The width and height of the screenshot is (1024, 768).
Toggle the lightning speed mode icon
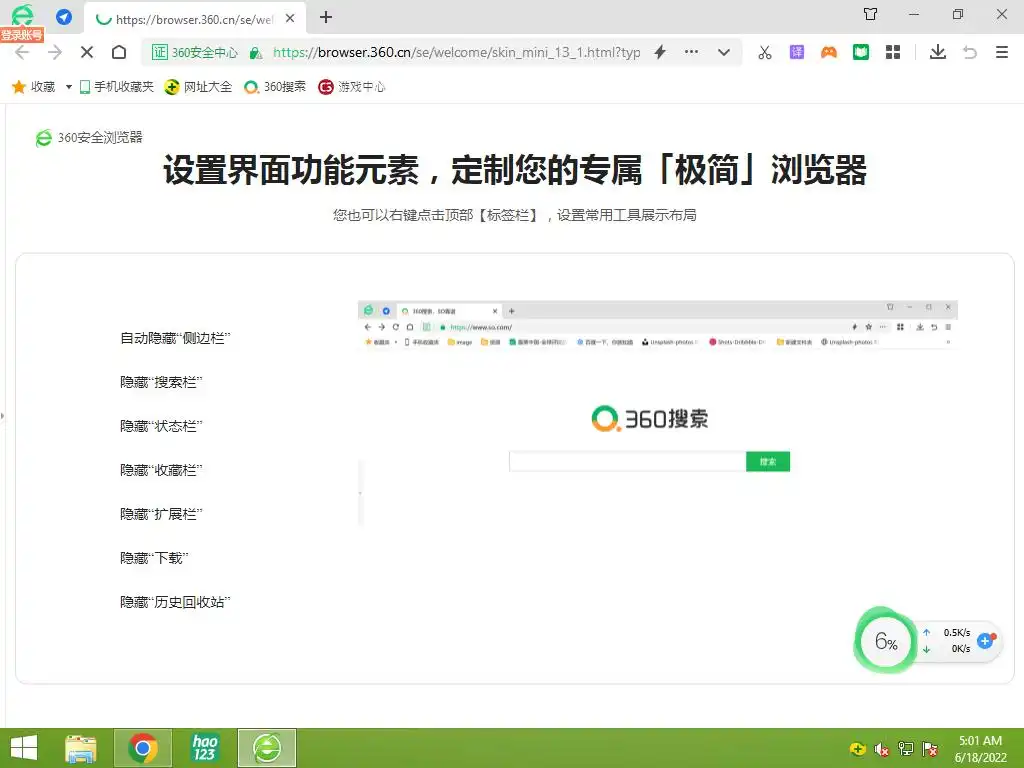point(660,52)
